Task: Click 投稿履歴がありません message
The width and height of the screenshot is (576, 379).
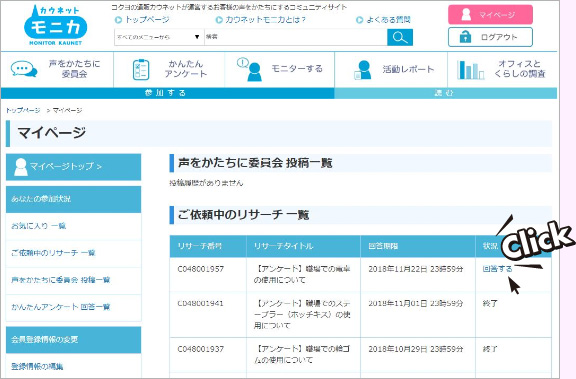Action: coord(206,183)
